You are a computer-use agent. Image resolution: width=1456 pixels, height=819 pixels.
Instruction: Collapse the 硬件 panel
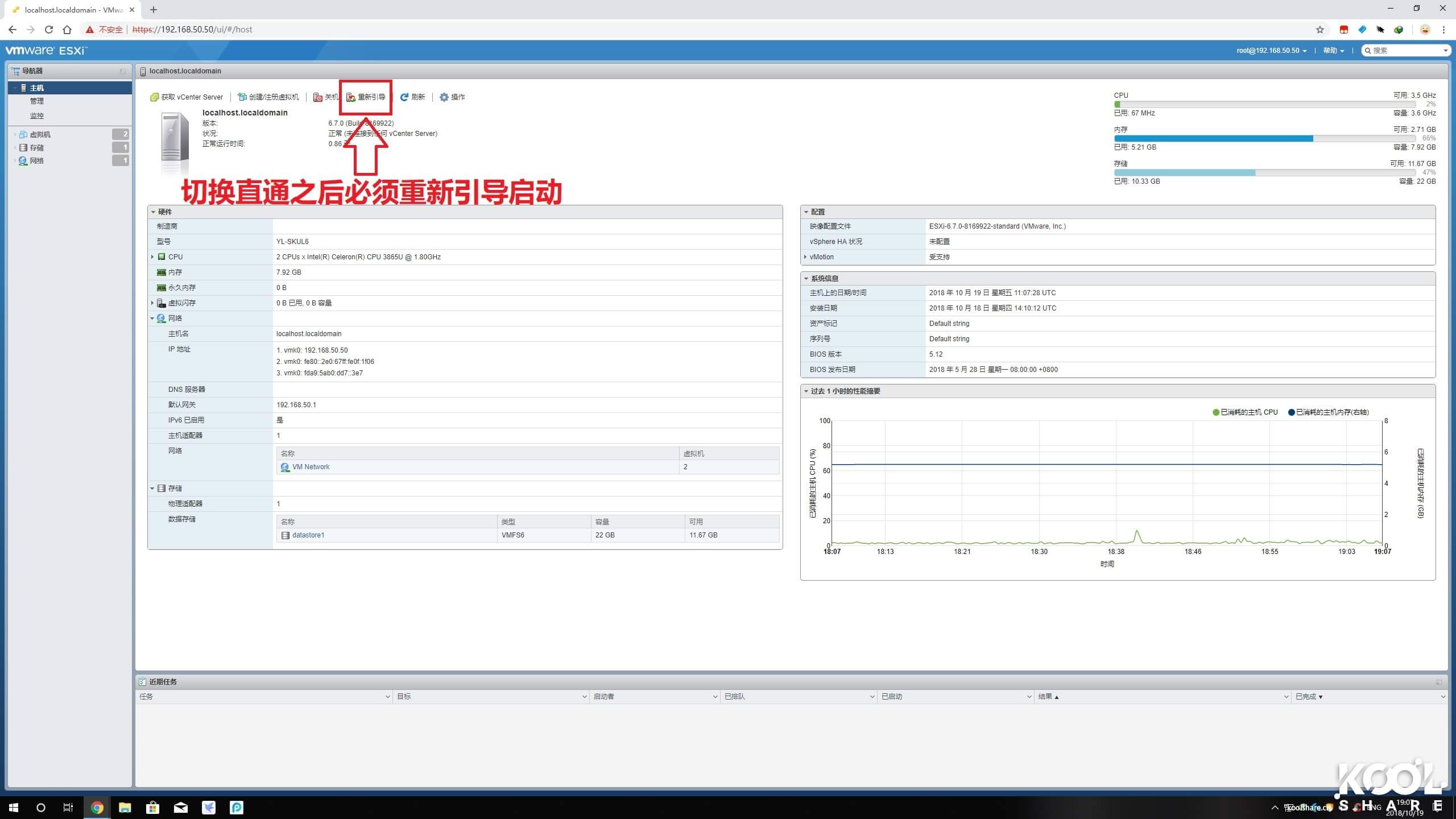(154, 212)
